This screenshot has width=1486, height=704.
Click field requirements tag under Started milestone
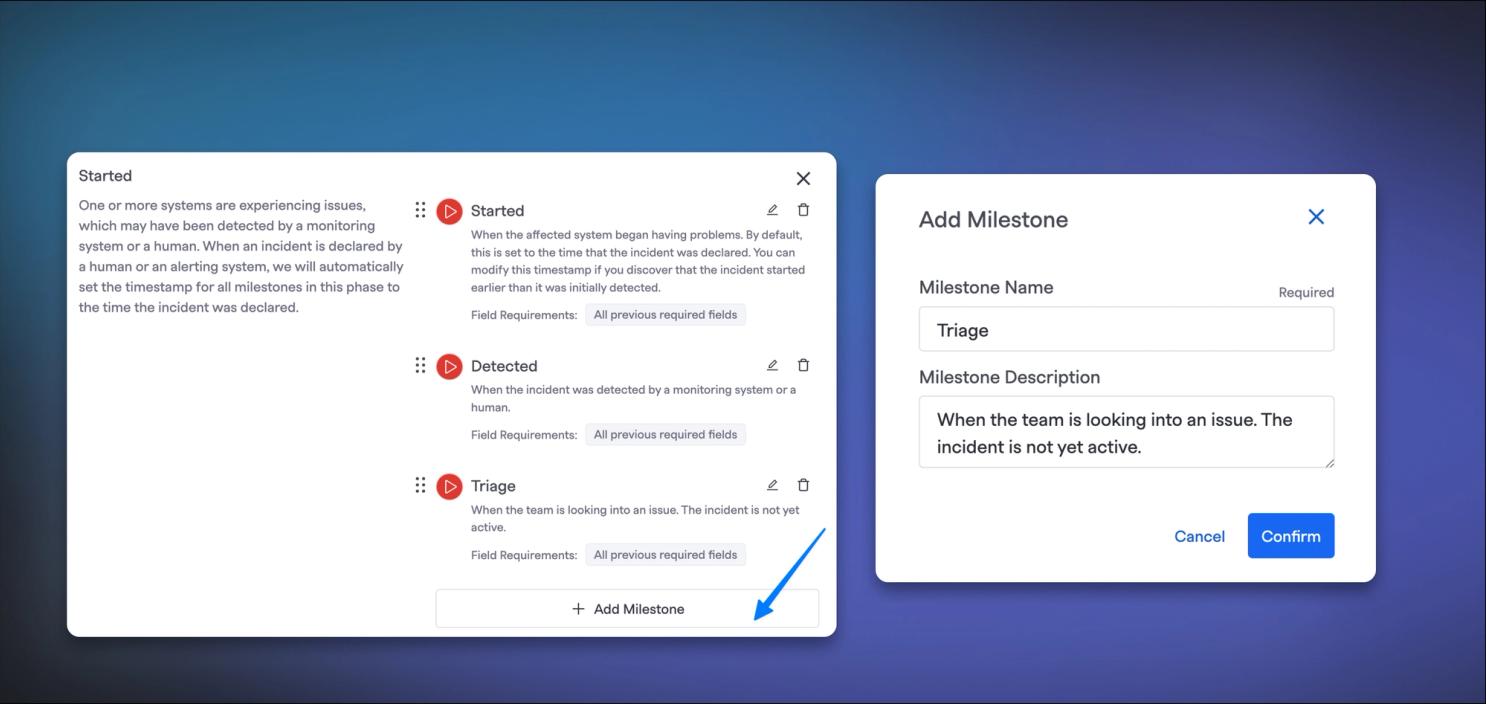pos(665,315)
